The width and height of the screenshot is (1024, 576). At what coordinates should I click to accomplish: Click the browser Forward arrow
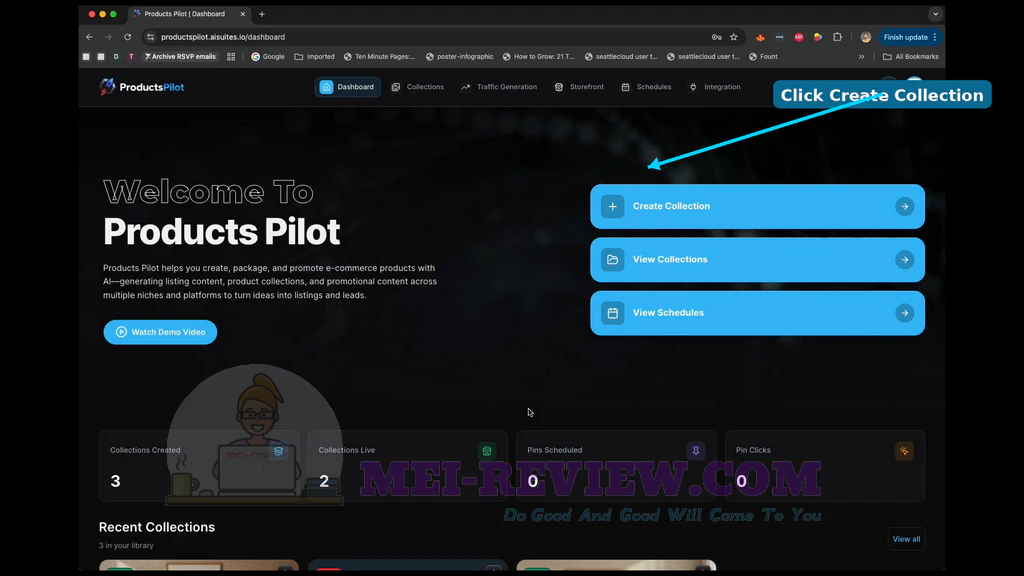point(108,37)
